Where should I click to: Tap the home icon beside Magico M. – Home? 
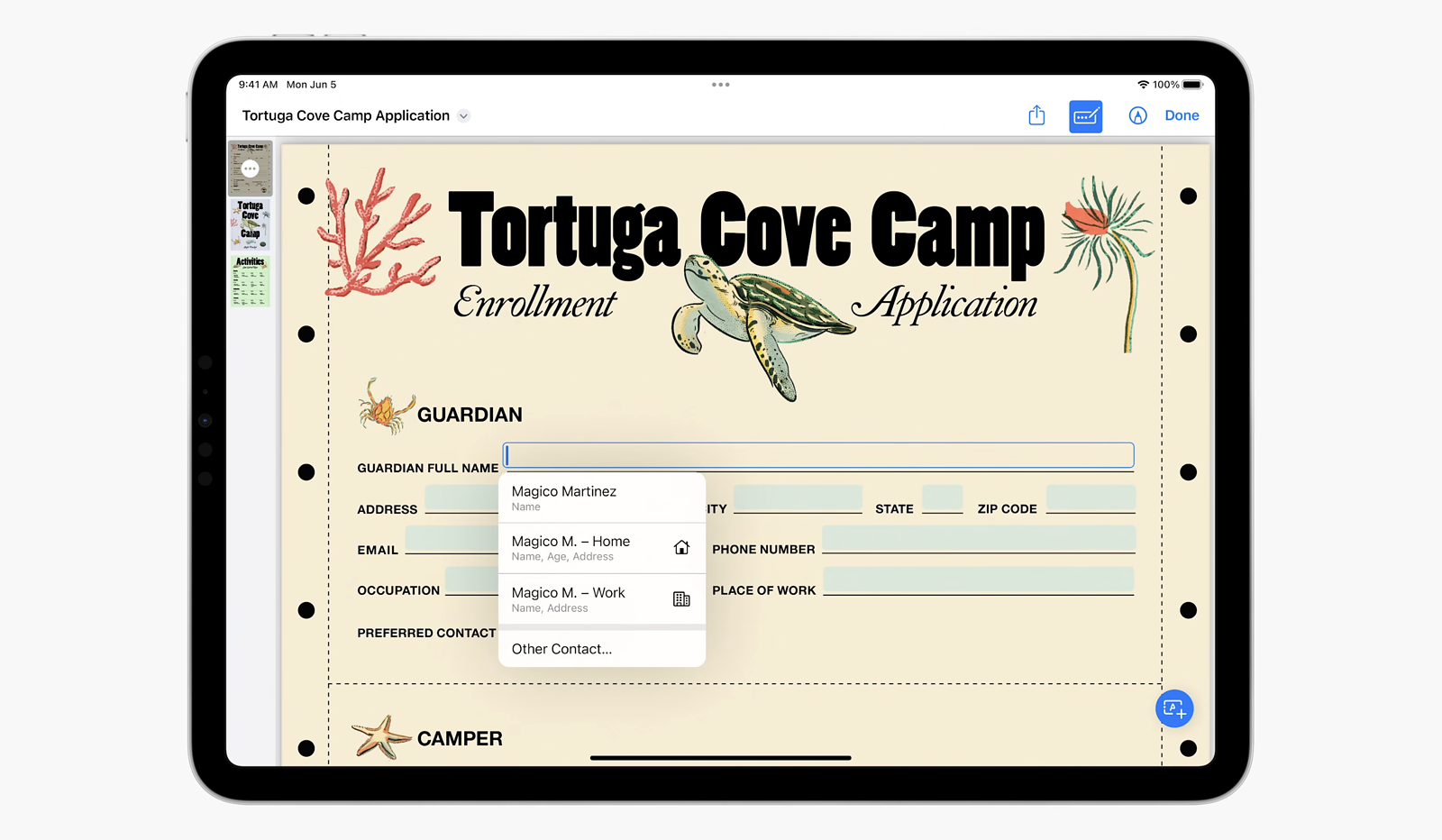click(x=681, y=547)
